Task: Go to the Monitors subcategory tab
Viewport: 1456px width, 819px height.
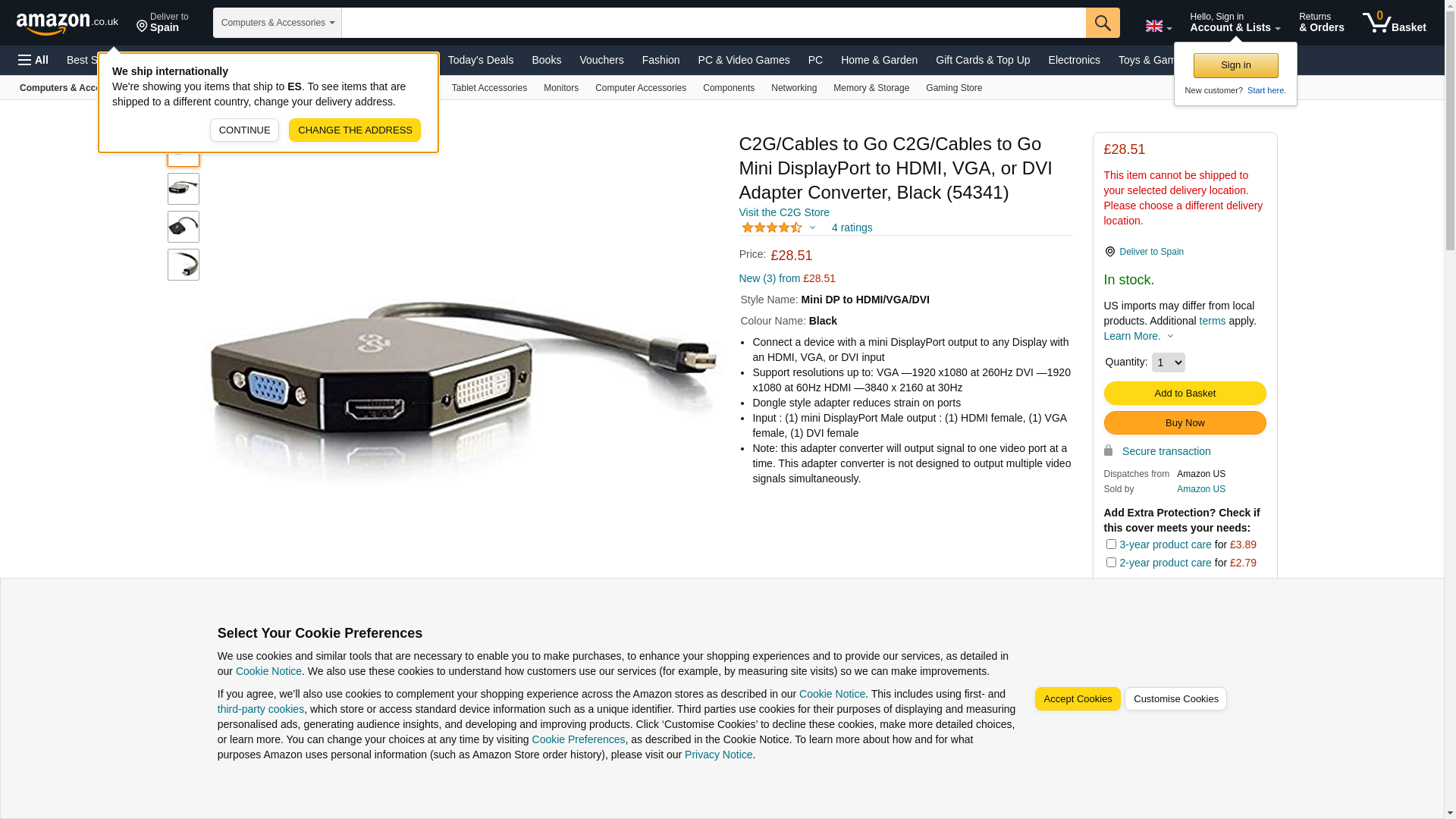Action: tap(561, 88)
